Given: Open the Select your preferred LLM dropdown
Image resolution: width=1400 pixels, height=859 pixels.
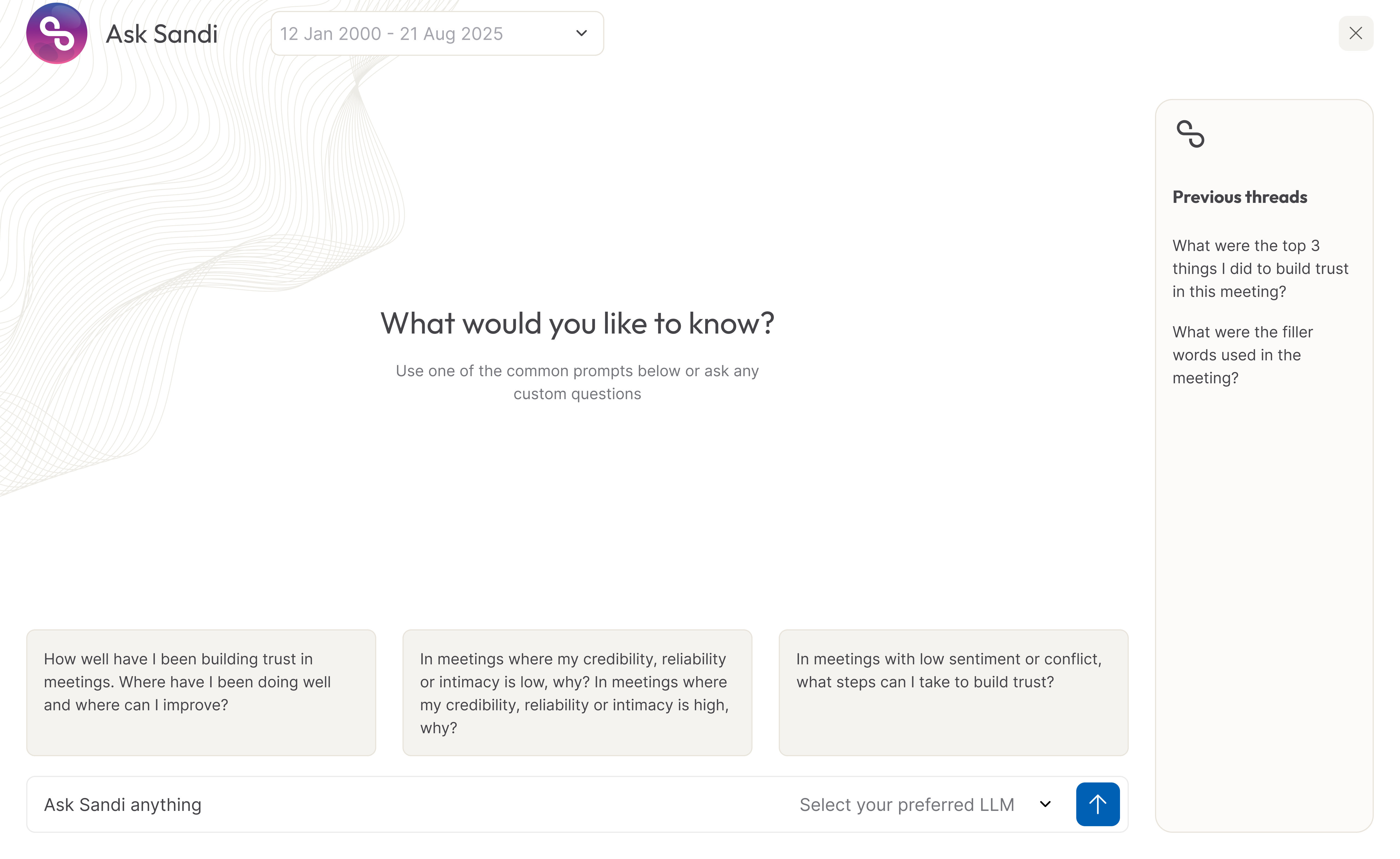Looking at the screenshot, I should pyautogui.click(x=906, y=805).
